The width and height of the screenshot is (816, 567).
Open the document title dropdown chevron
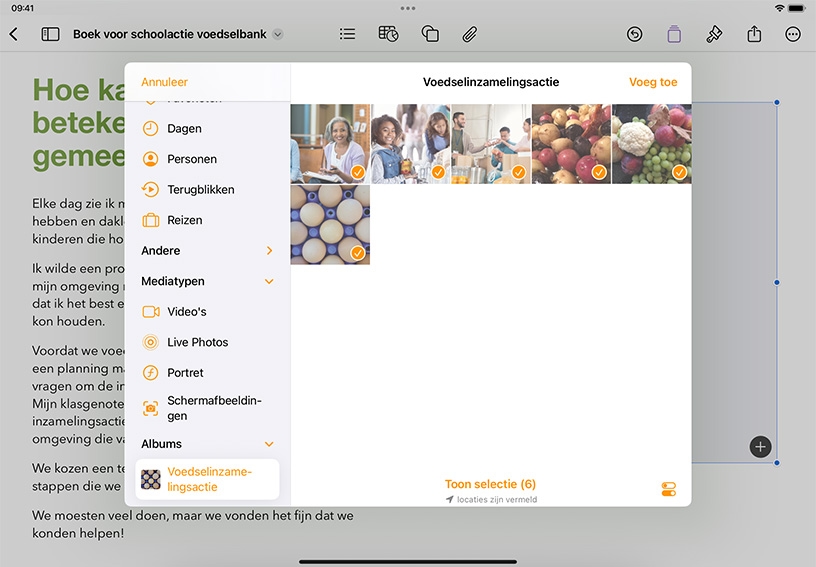click(278, 34)
